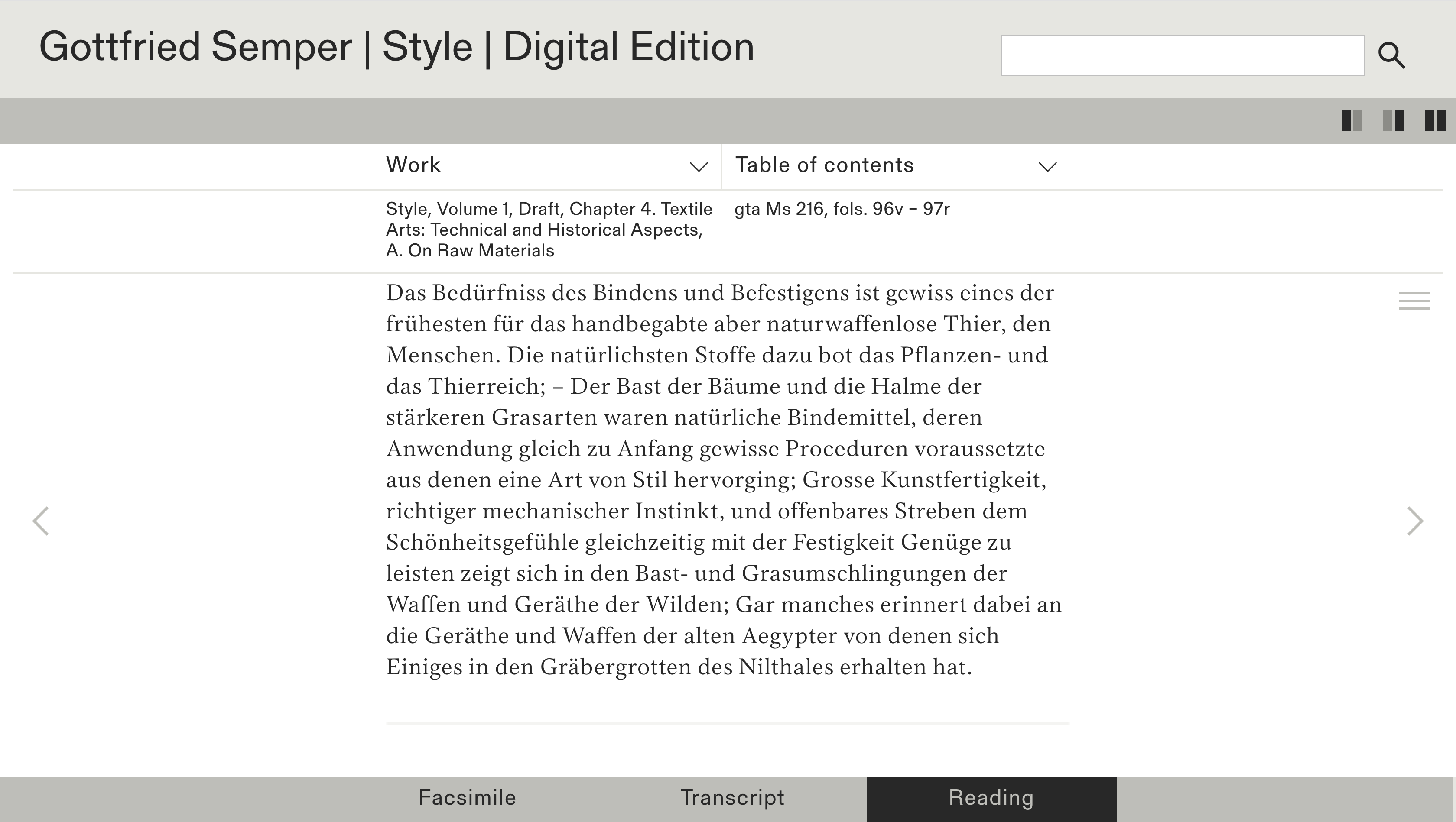Select the Reading tab
Screen dimensions: 1456x822
(x=991, y=798)
